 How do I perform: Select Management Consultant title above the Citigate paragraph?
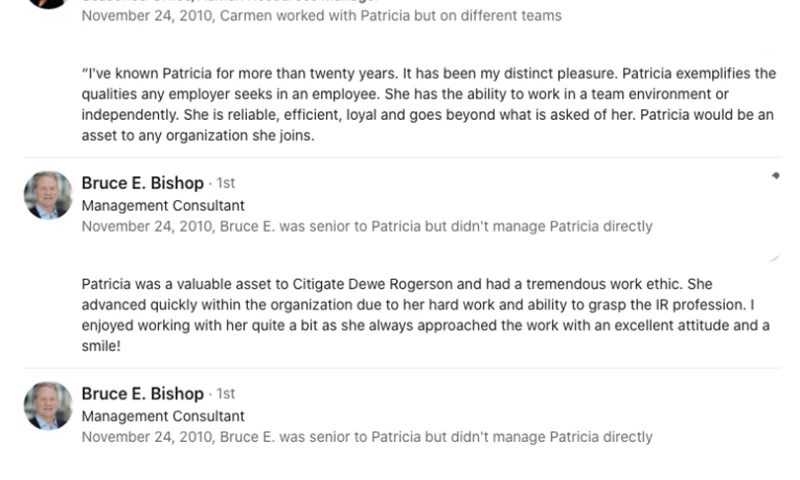point(163,206)
